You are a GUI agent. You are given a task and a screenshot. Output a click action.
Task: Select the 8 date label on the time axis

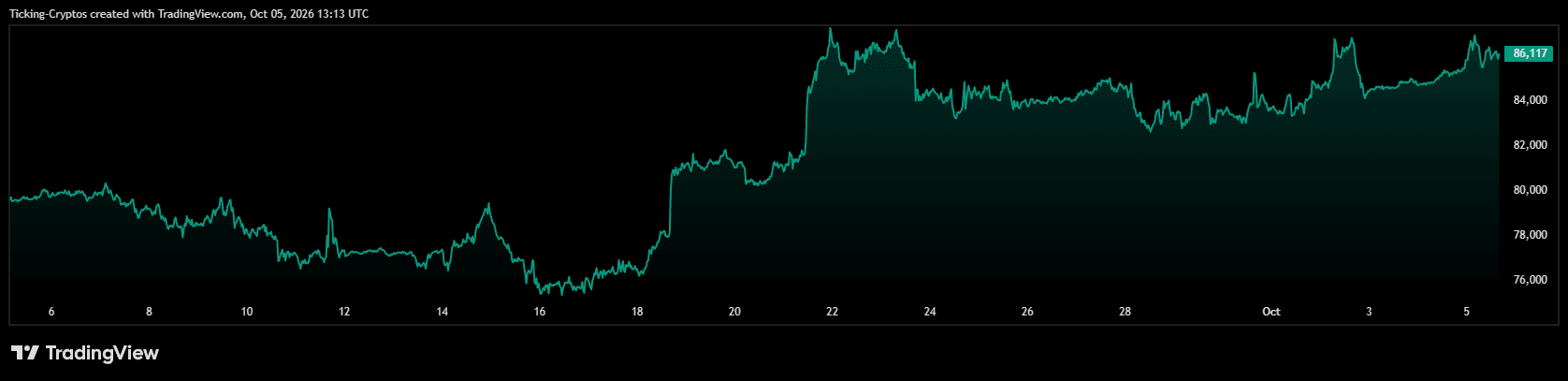[149, 312]
